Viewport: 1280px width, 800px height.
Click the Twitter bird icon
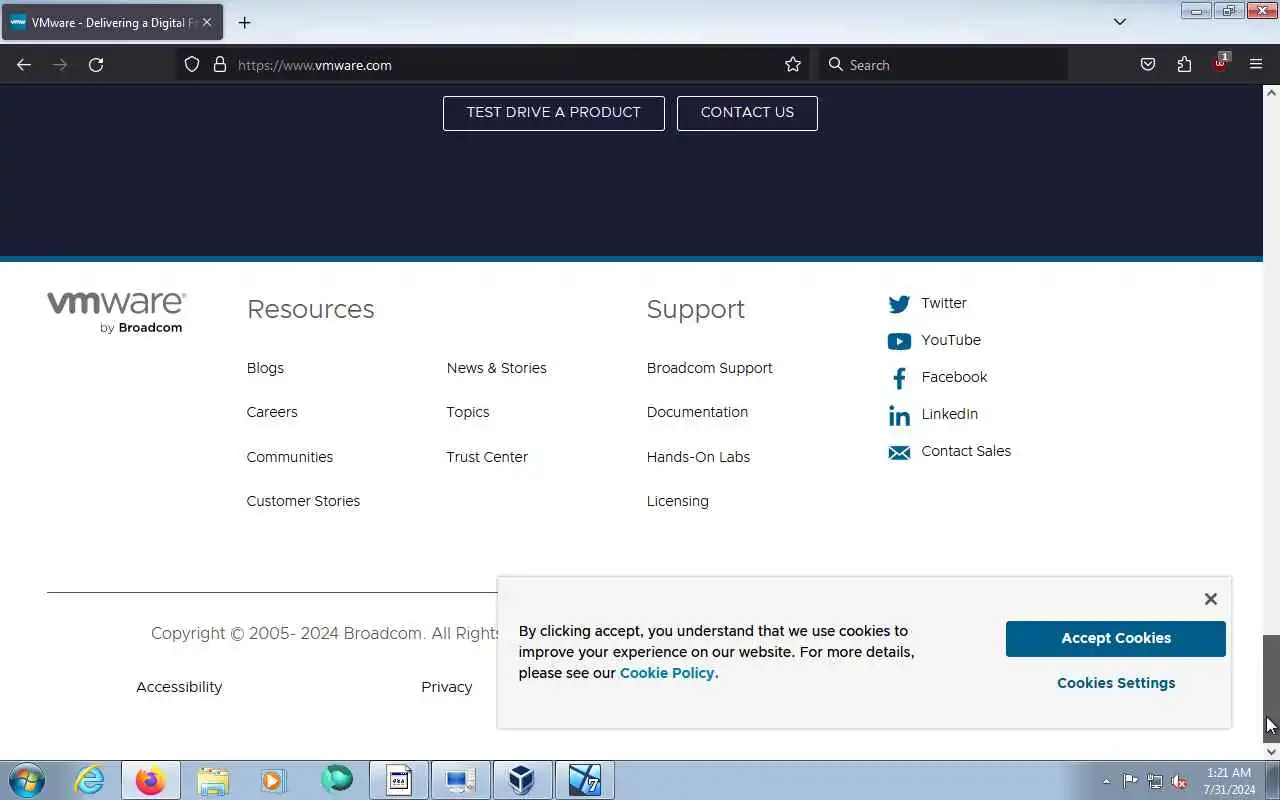click(899, 304)
